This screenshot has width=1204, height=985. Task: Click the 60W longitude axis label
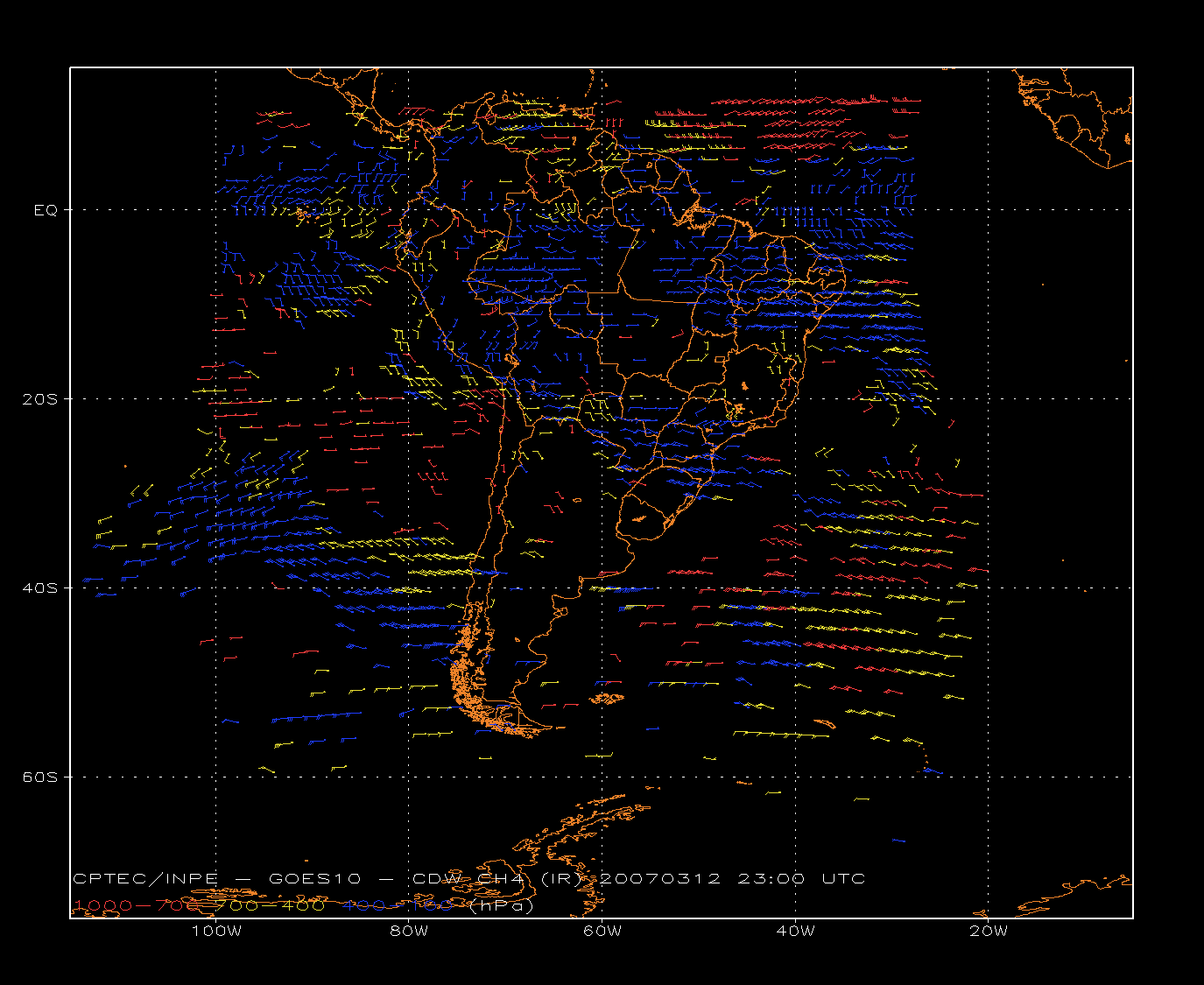click(602, 931)
